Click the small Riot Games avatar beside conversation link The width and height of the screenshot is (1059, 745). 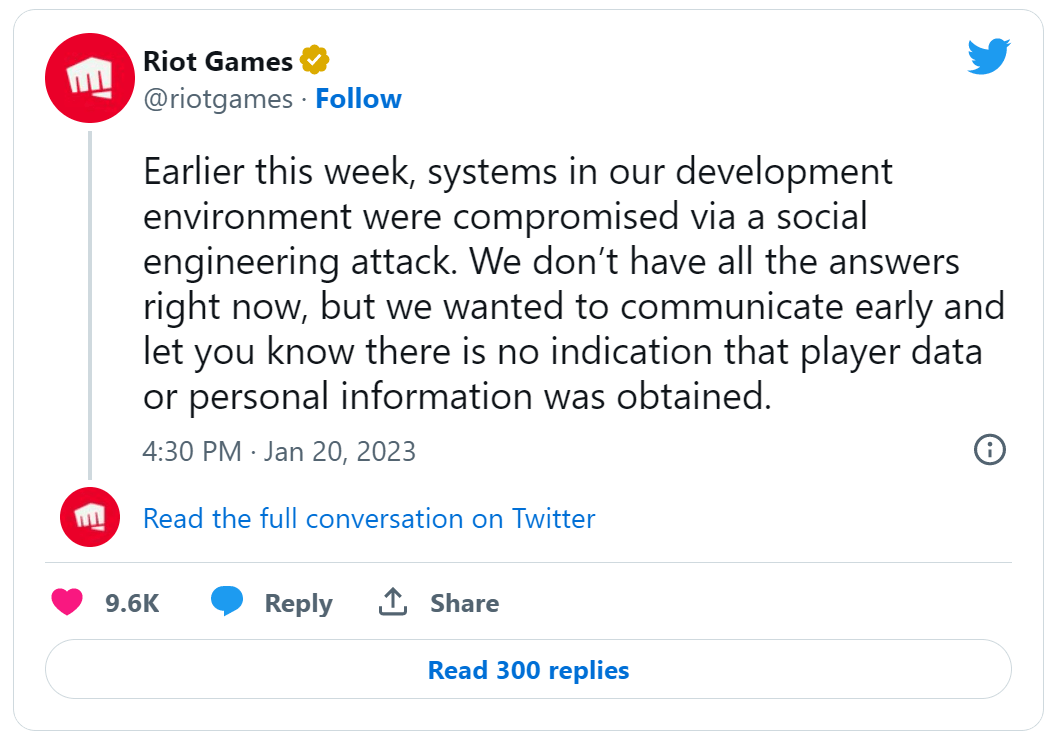pos(90,517)
